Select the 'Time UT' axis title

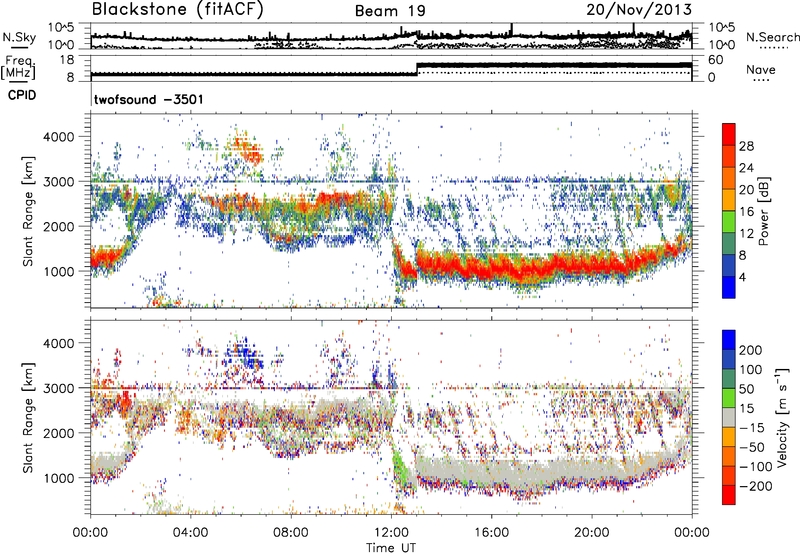point(391,548)
